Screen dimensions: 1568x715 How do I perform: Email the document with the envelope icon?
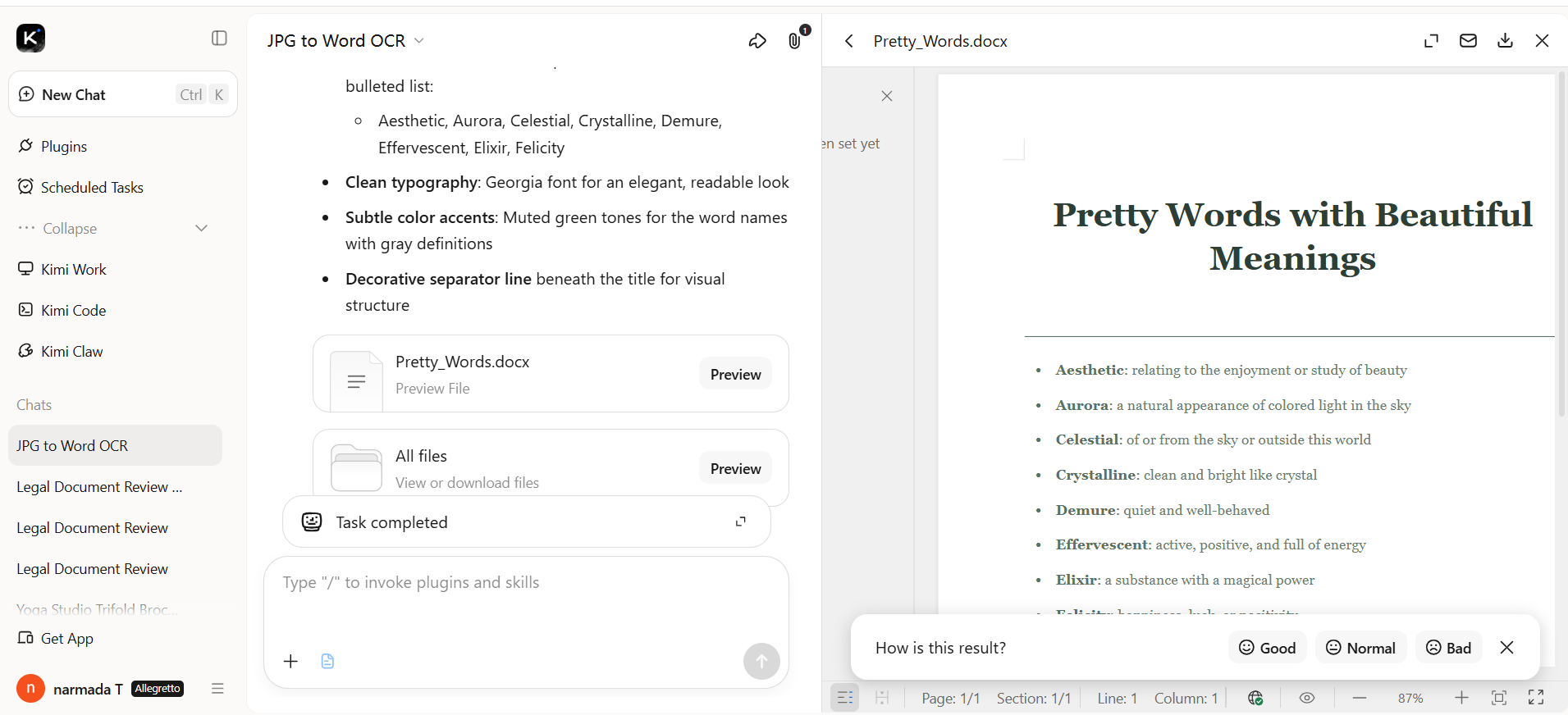1468,41
